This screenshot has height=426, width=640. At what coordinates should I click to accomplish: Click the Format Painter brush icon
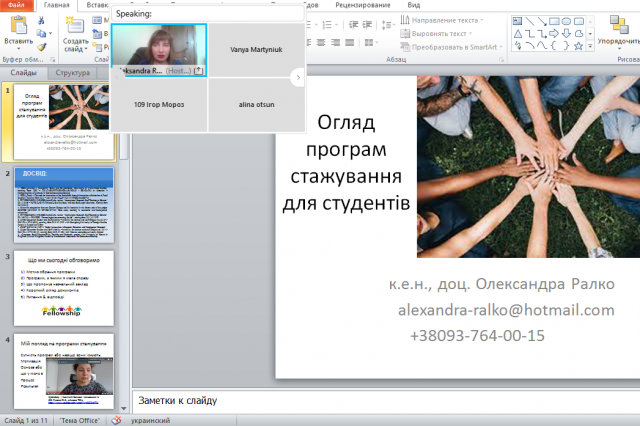41,45
